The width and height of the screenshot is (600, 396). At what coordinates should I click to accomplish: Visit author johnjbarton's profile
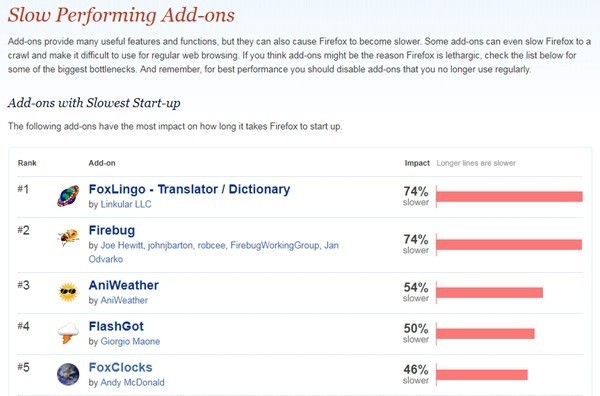click(170, 245)
